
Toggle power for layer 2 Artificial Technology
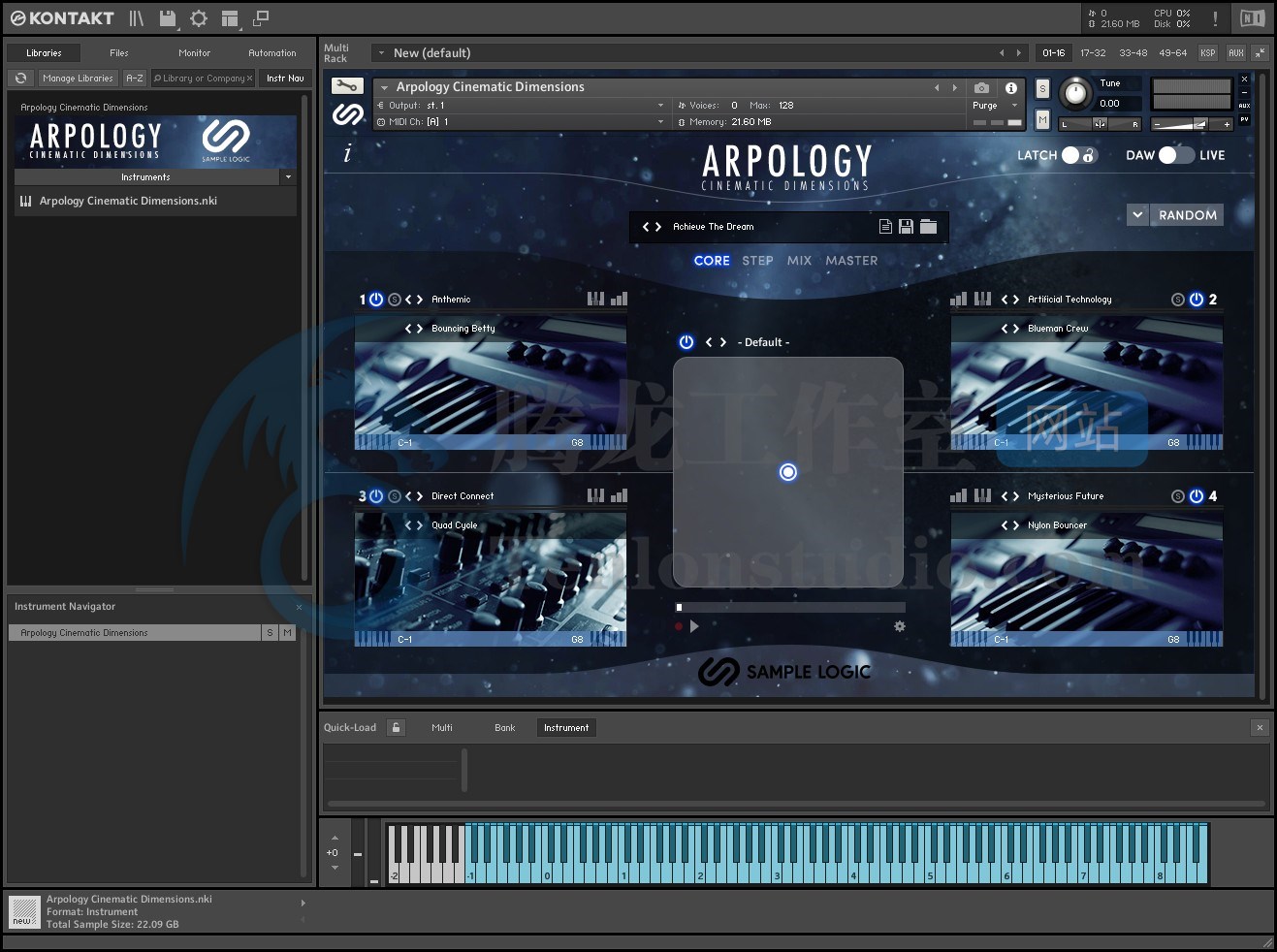[1197, 300]
